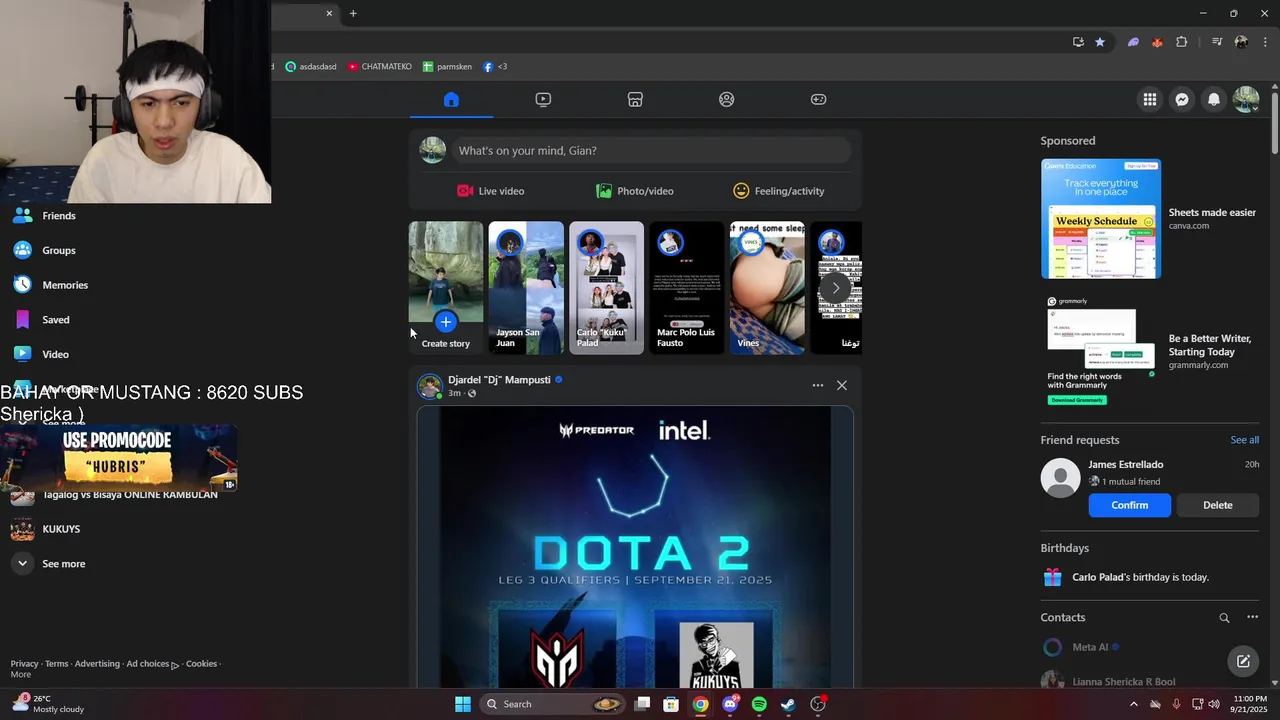Open the parmsken bookmark
The height and width of the screenshot is (720, 1280).
(447, 67)
